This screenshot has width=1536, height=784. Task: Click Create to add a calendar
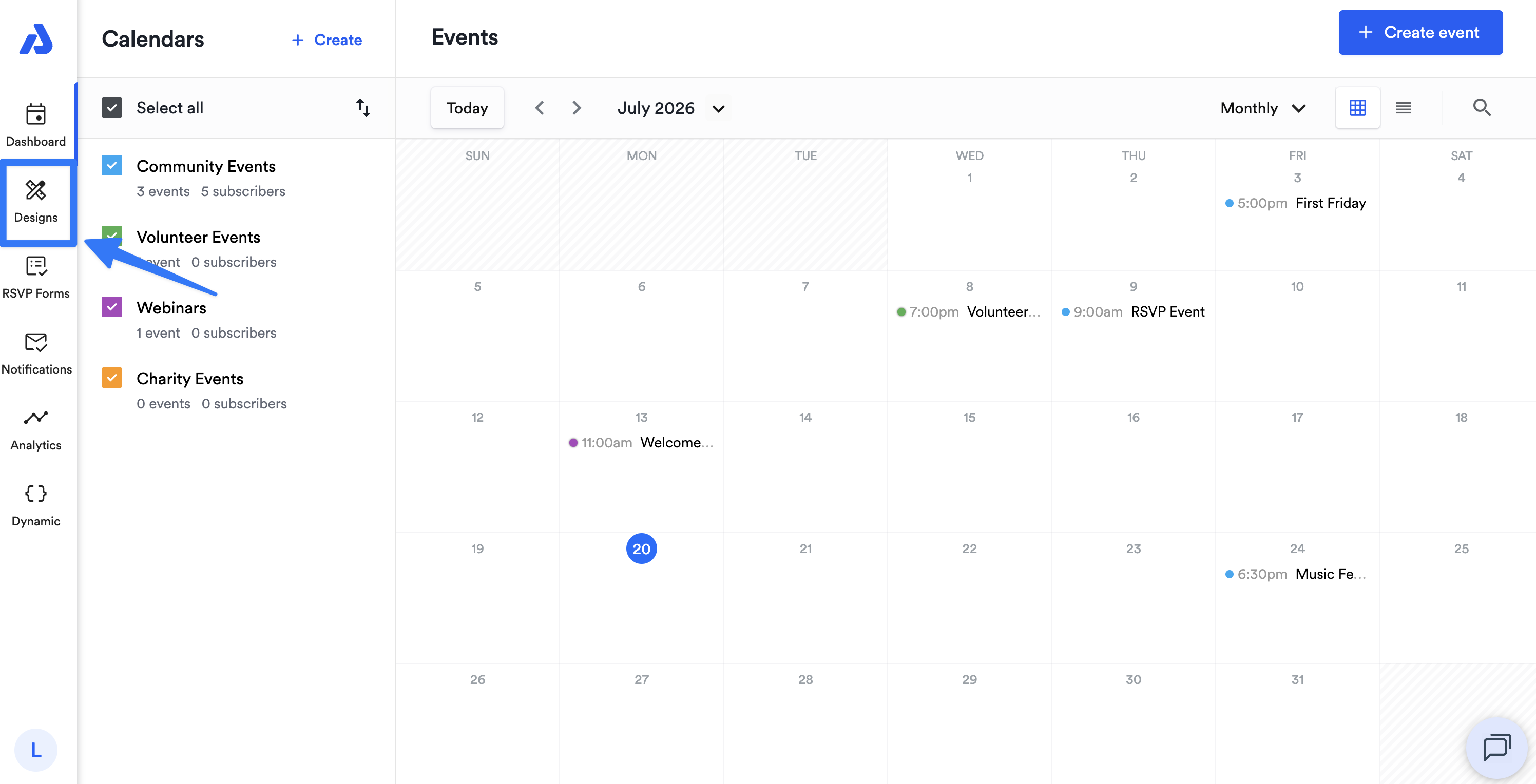click(x=327, y=40)
